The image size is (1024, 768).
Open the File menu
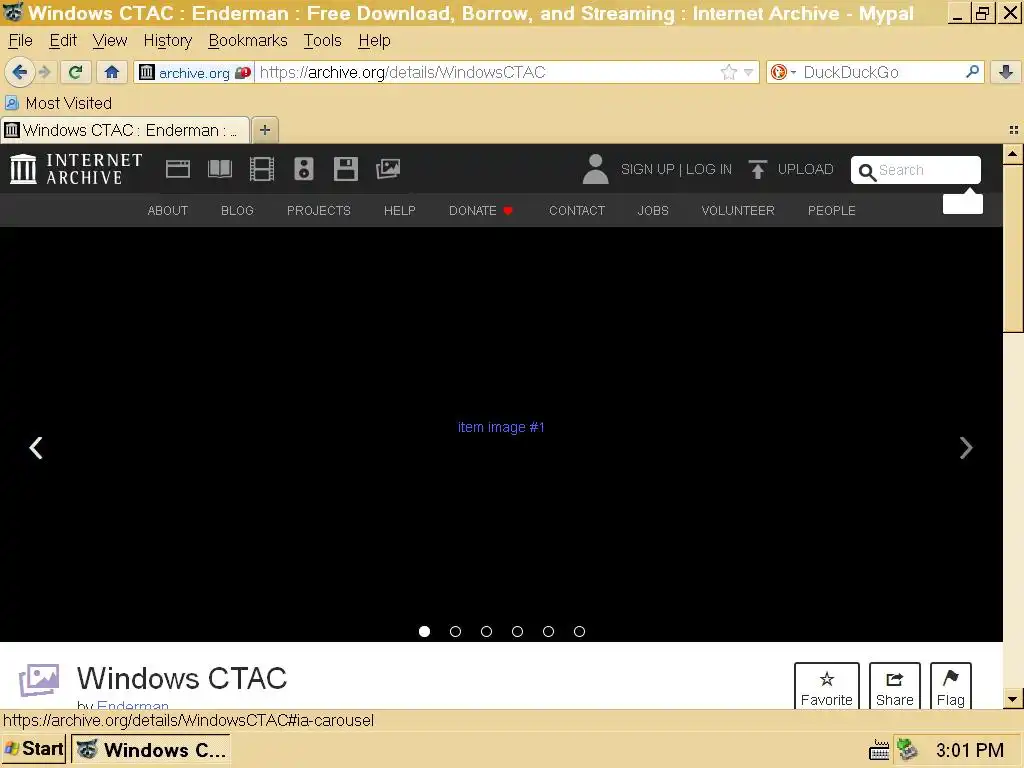20,40
